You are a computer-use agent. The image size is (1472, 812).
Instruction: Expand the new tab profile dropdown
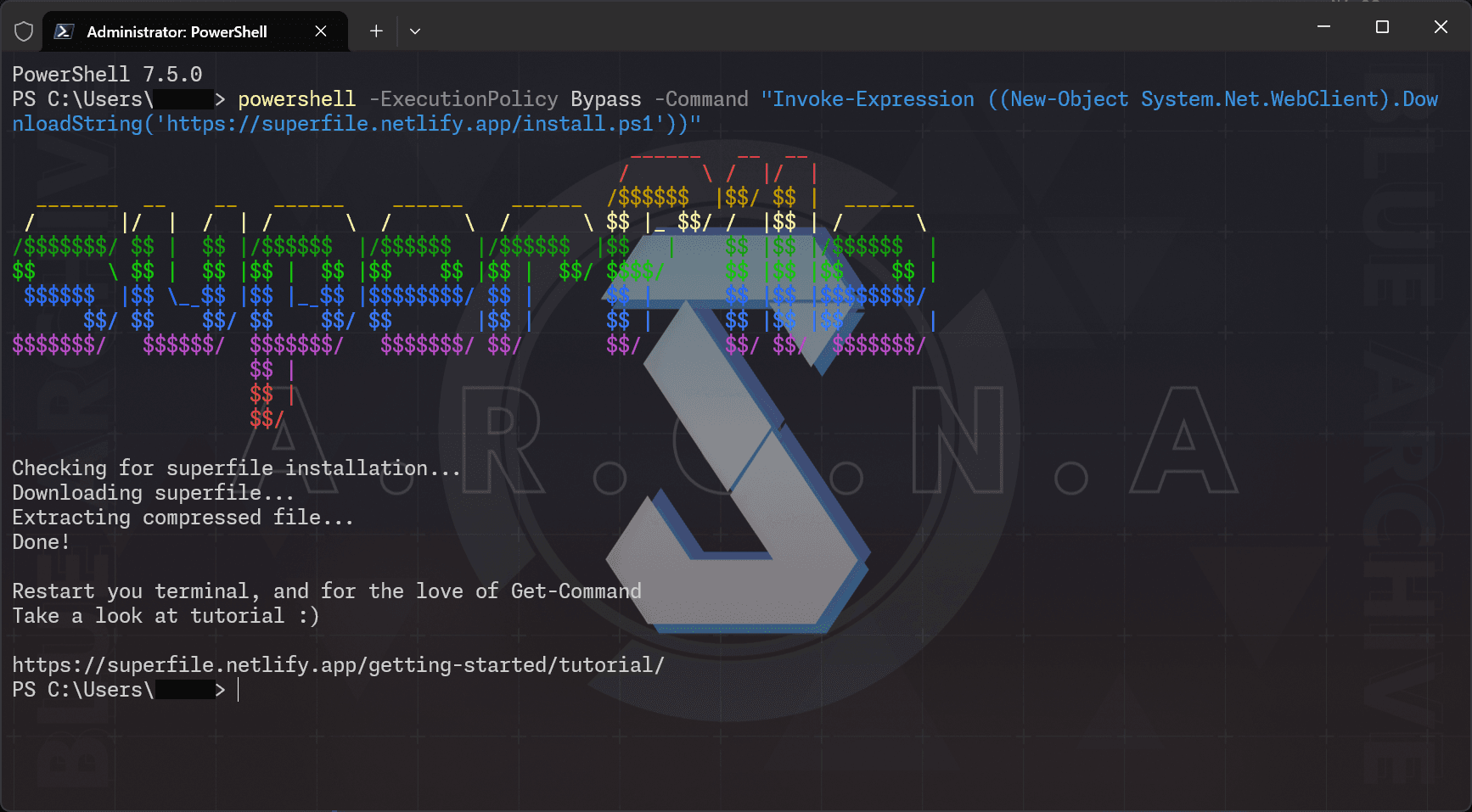pyautogui.click(x=415, y=31)
